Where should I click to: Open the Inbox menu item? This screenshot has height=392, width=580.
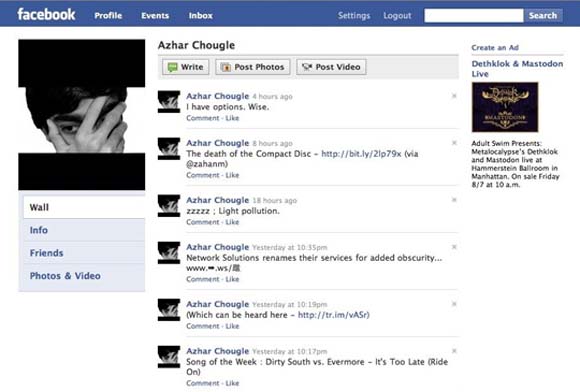[200, 16]
